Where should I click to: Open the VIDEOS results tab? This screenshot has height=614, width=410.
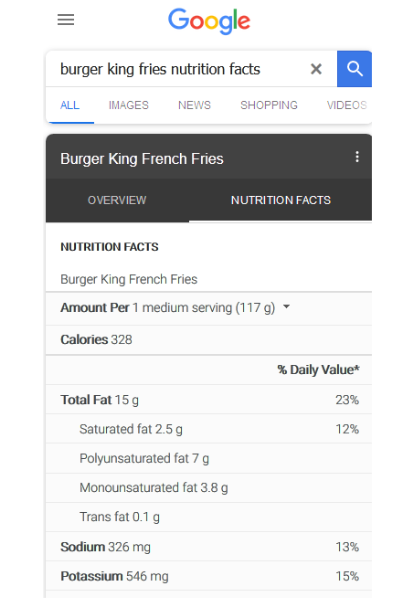[347, 105]
